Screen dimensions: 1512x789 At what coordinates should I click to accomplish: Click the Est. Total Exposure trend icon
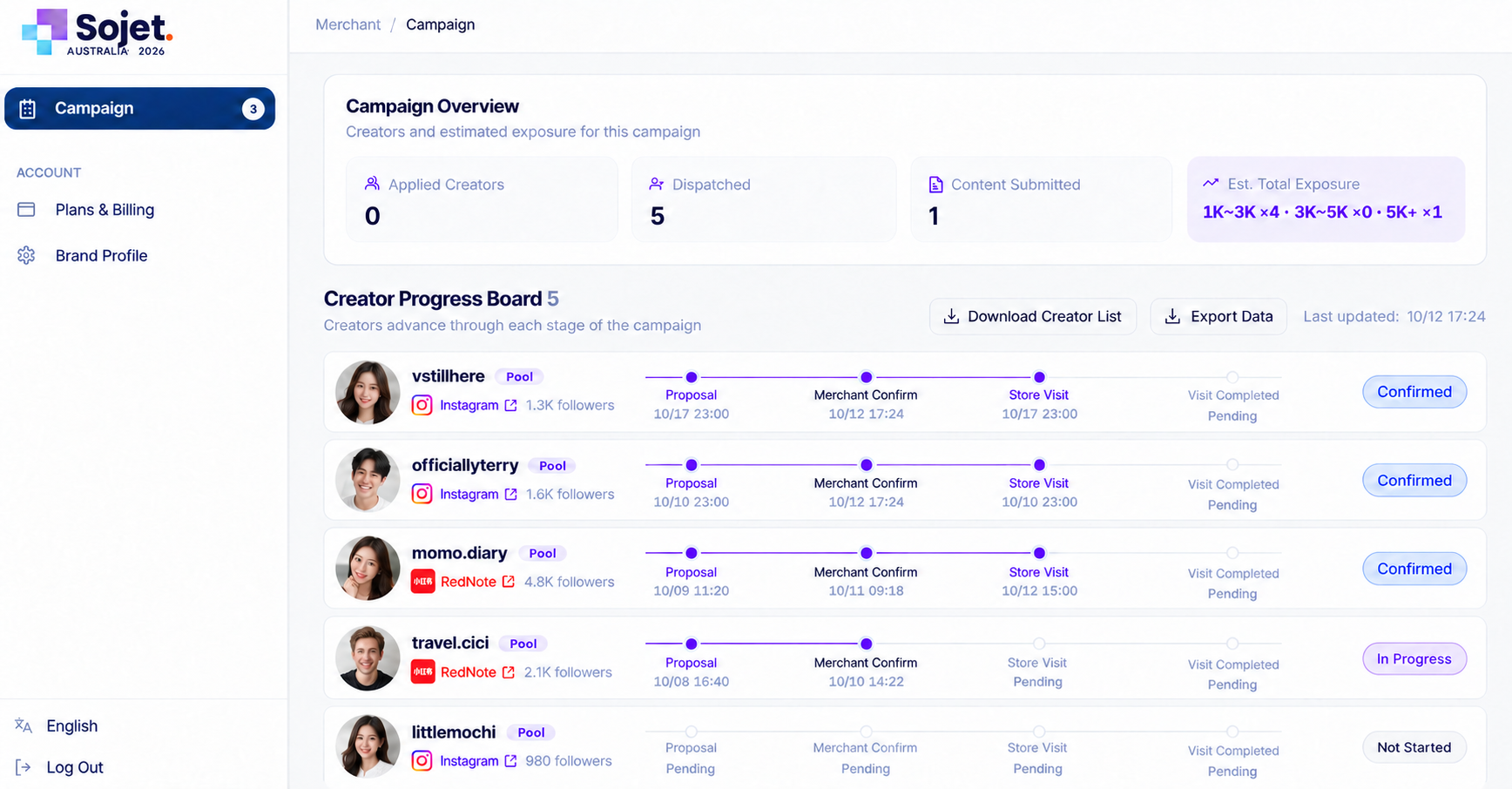pos(1211,183)
